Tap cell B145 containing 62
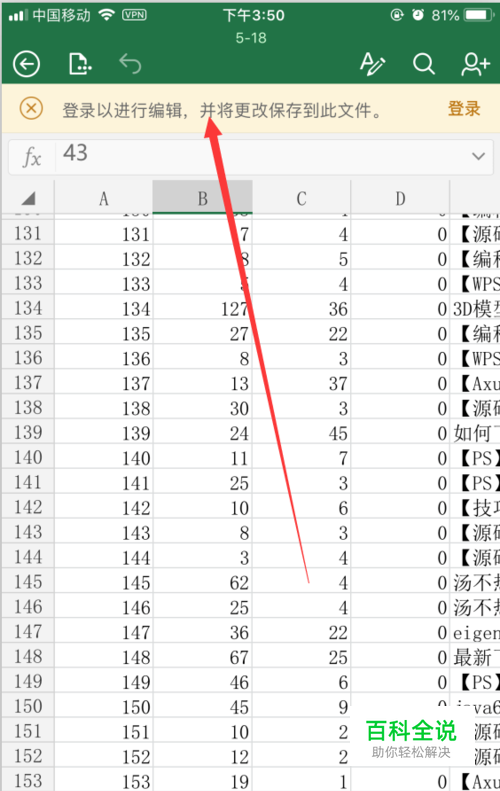Viewport: 500px width, 791px height. coord(202,582)
